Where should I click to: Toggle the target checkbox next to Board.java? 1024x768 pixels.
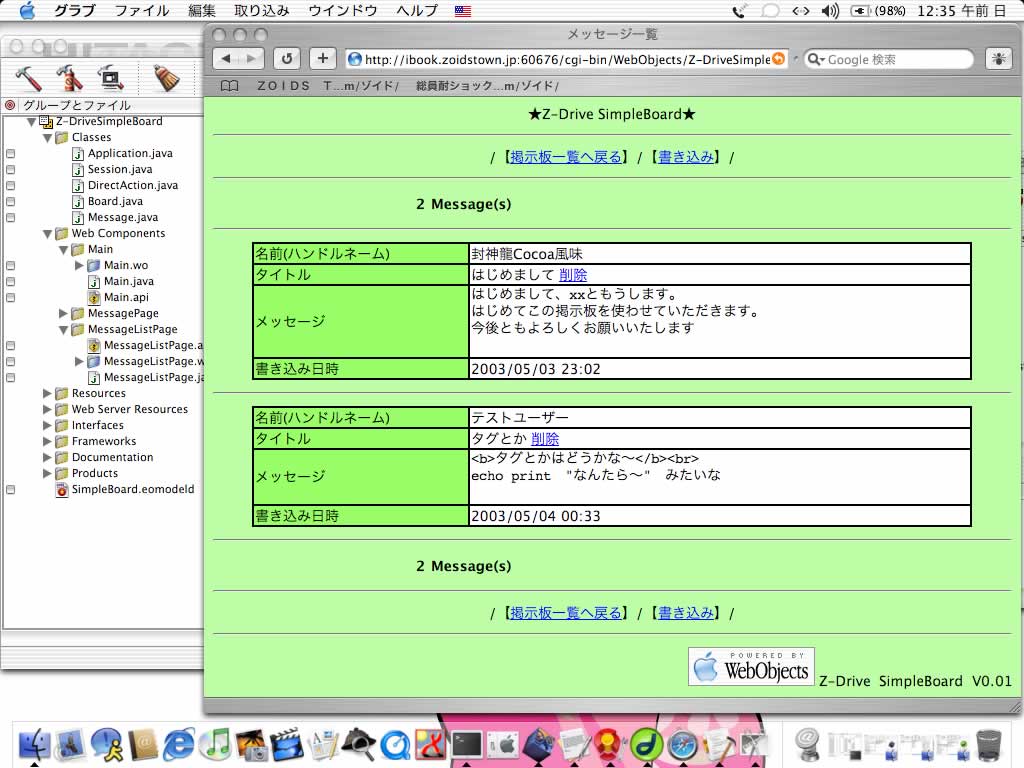[11, 201]
